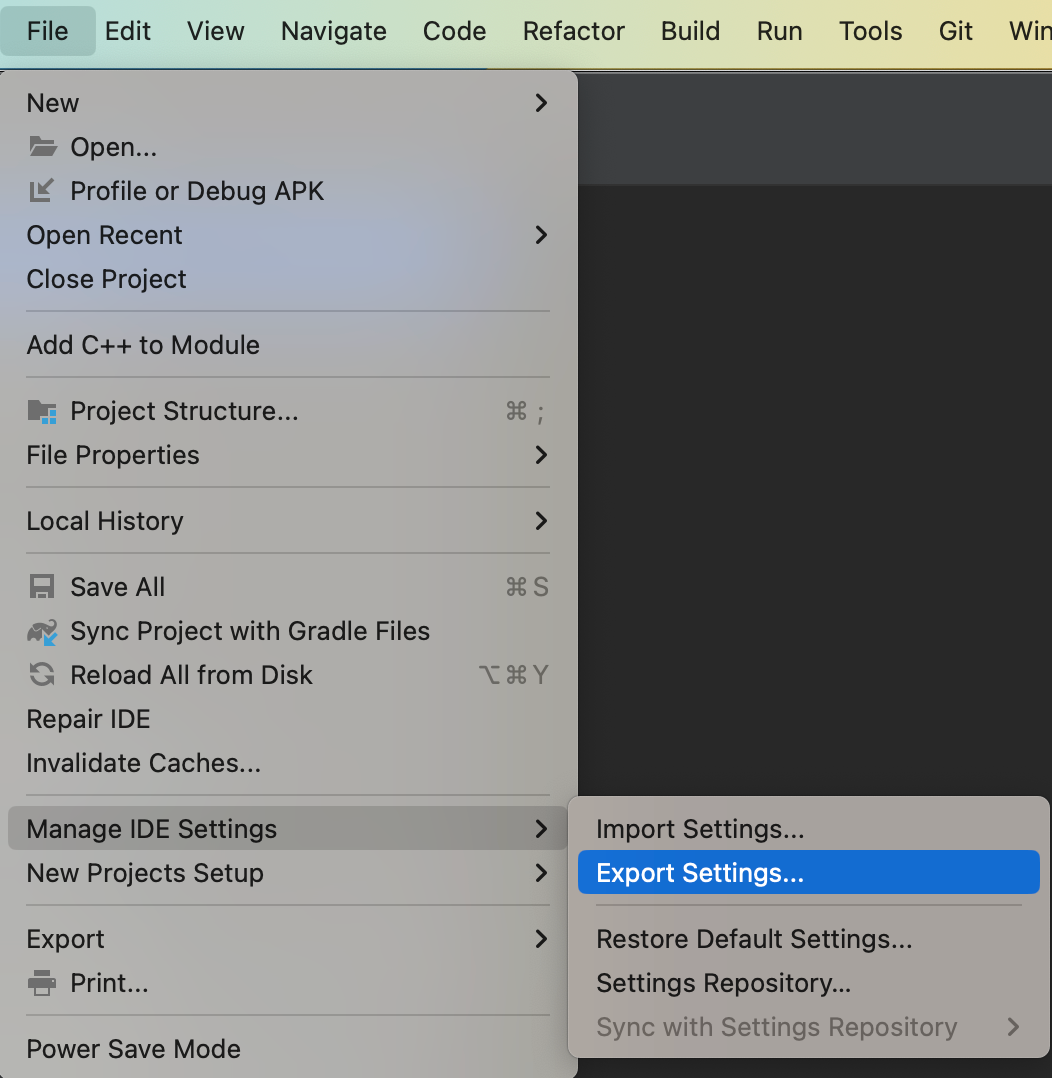Screen dimensions: 1052x1078
Task: Click the printer icon beside Print...
Action: pyautogui.click(x=42, y=983)
